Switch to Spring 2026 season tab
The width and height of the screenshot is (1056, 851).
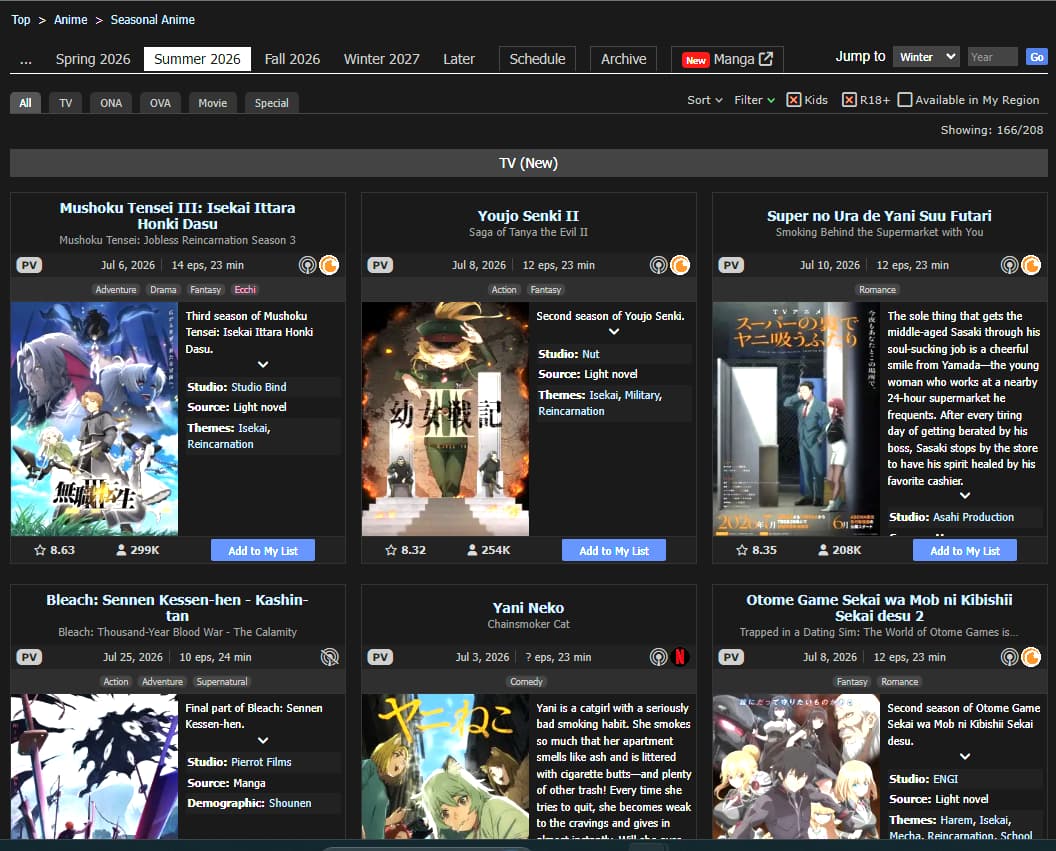[93, 59]
